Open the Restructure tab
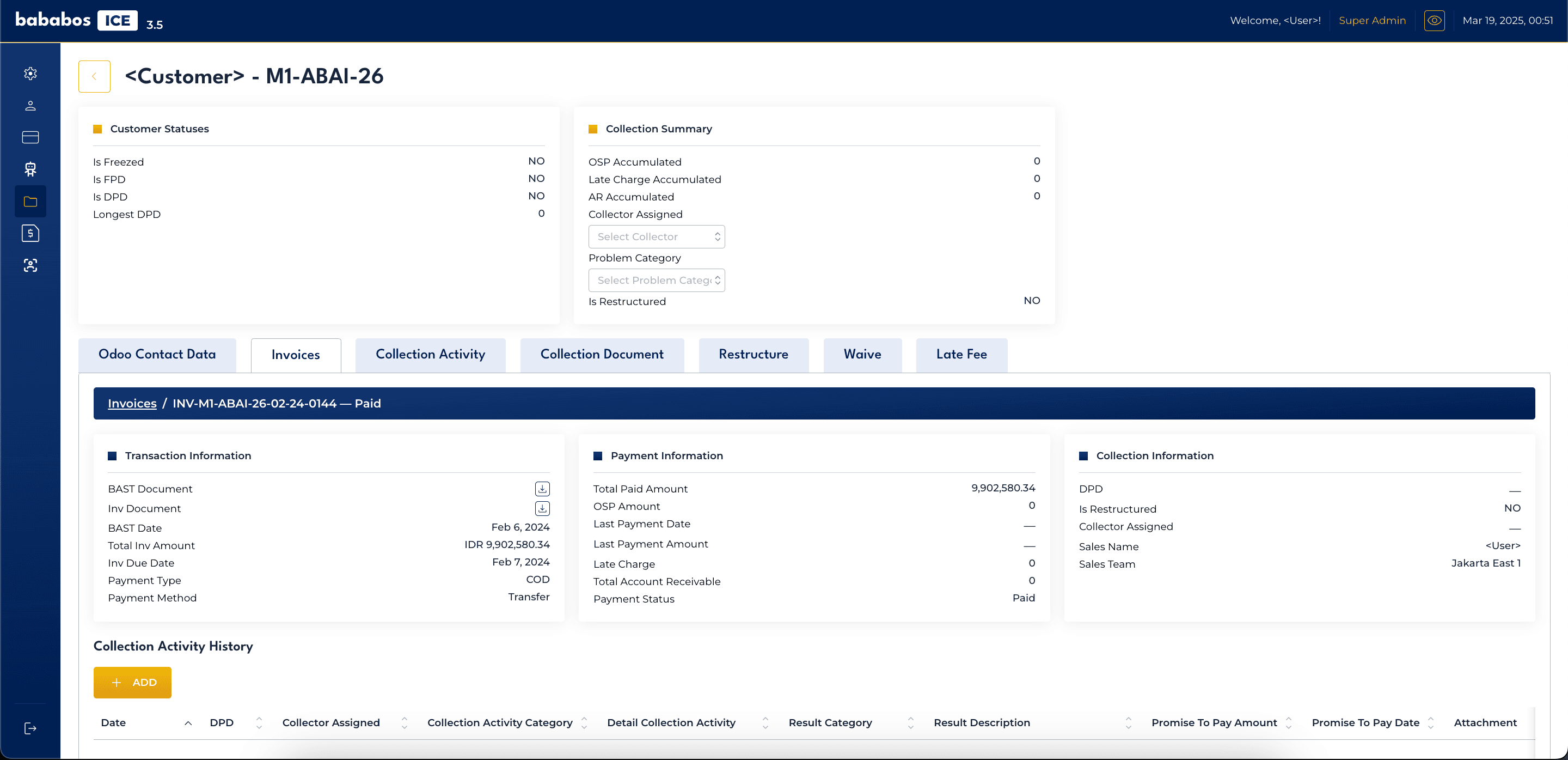This screenshot has width=1568, height=760. pyautogui.click(x=754, y=355)
